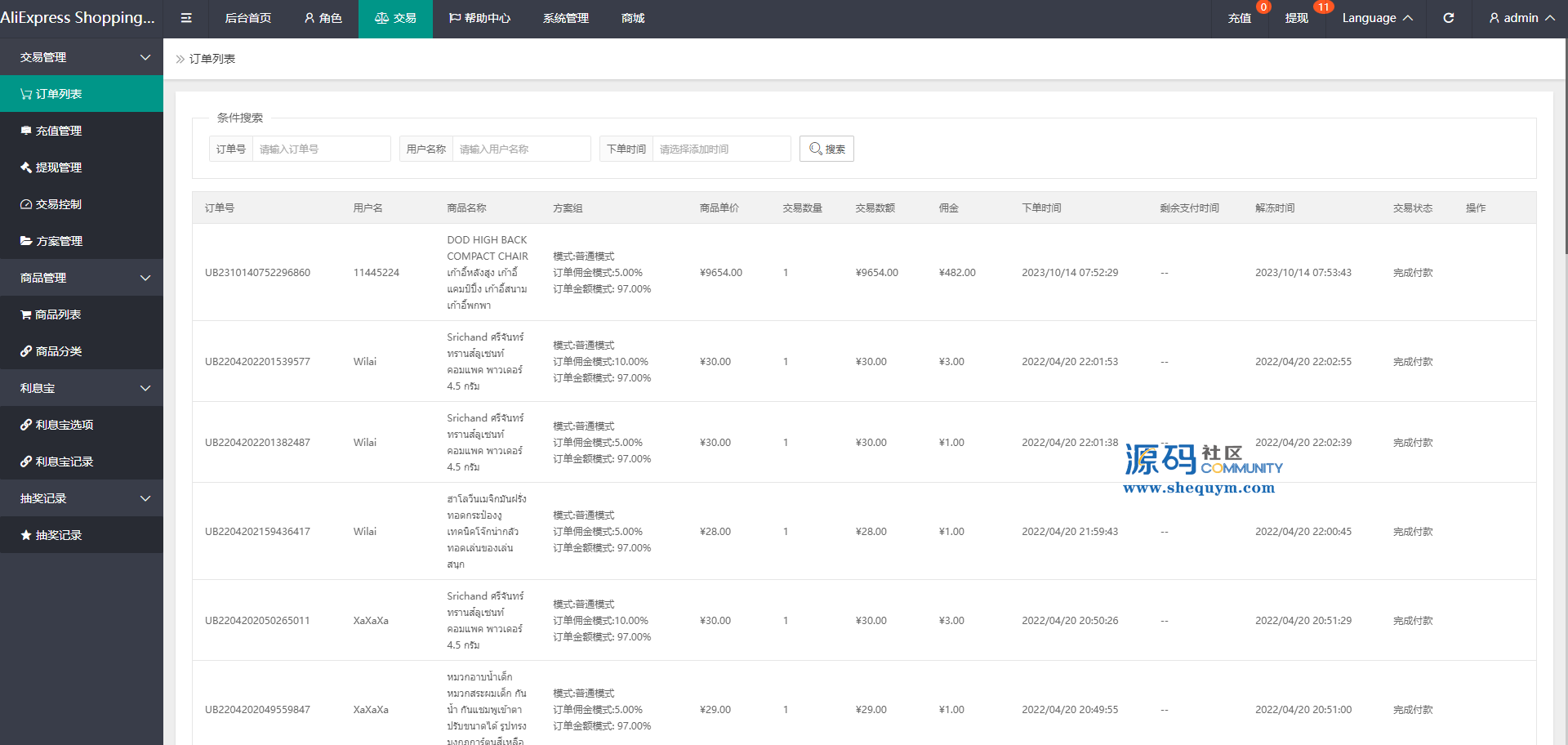Open the starred 抽奖记录 sidebar item
Viewport: 1568px width, 745px height.
(82, 535)
